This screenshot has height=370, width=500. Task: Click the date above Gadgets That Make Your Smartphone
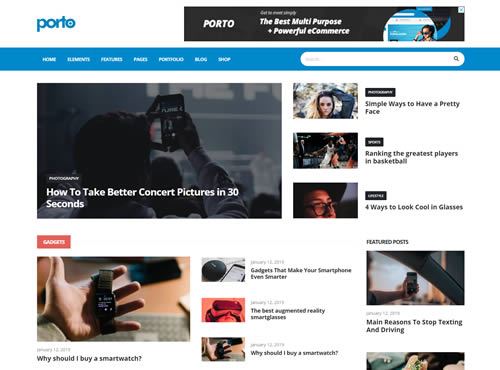click(267, 262)
